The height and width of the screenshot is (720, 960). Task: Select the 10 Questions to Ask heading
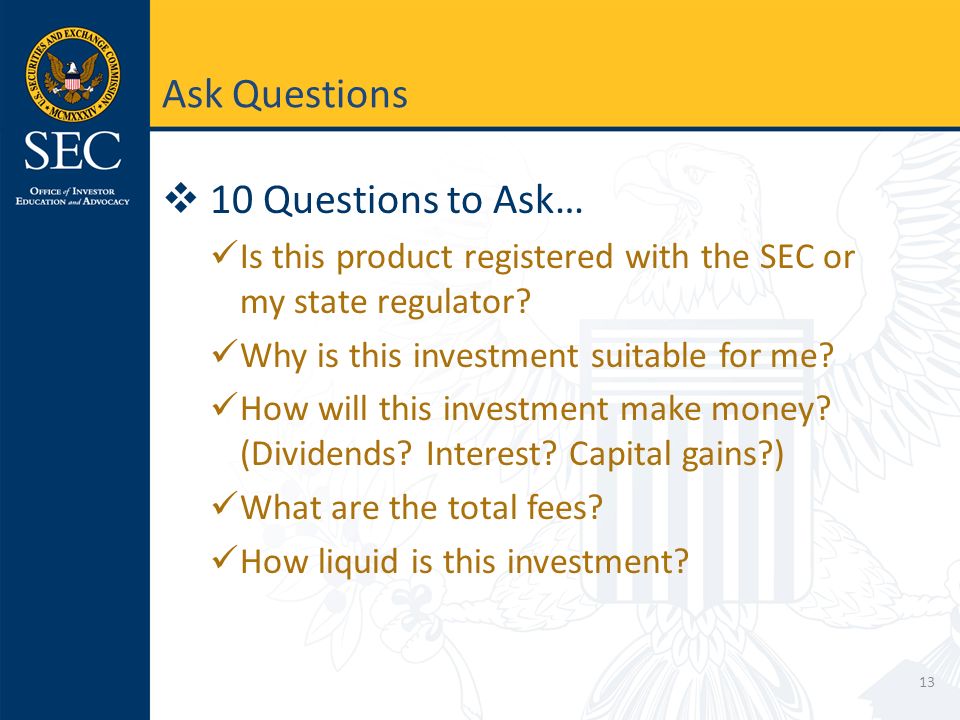pyautogui.click(x=397, y=200)
